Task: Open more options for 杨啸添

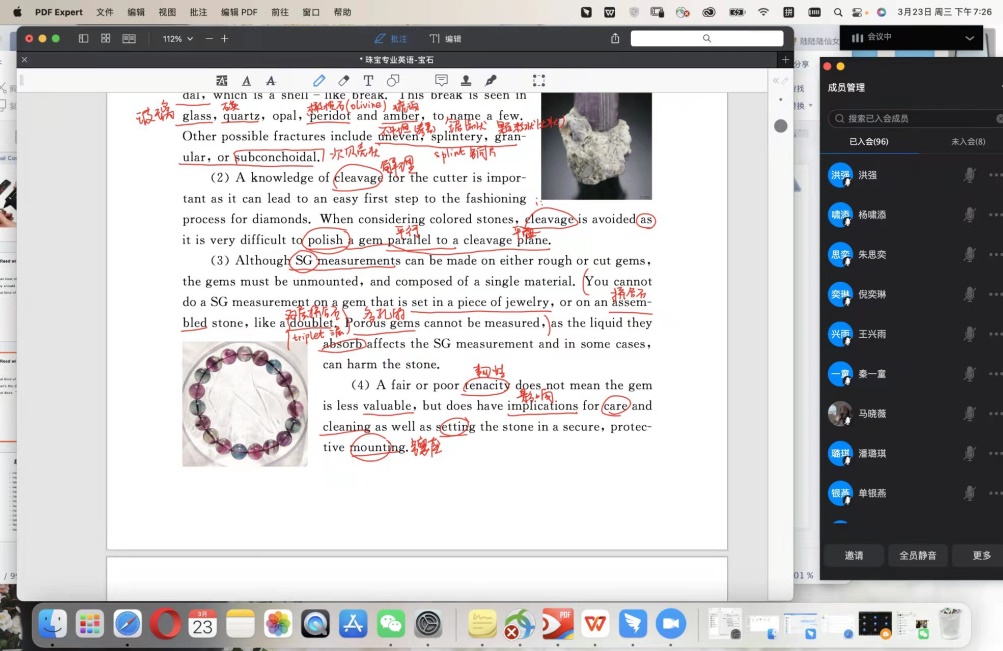Action: (x=994, y=215)
